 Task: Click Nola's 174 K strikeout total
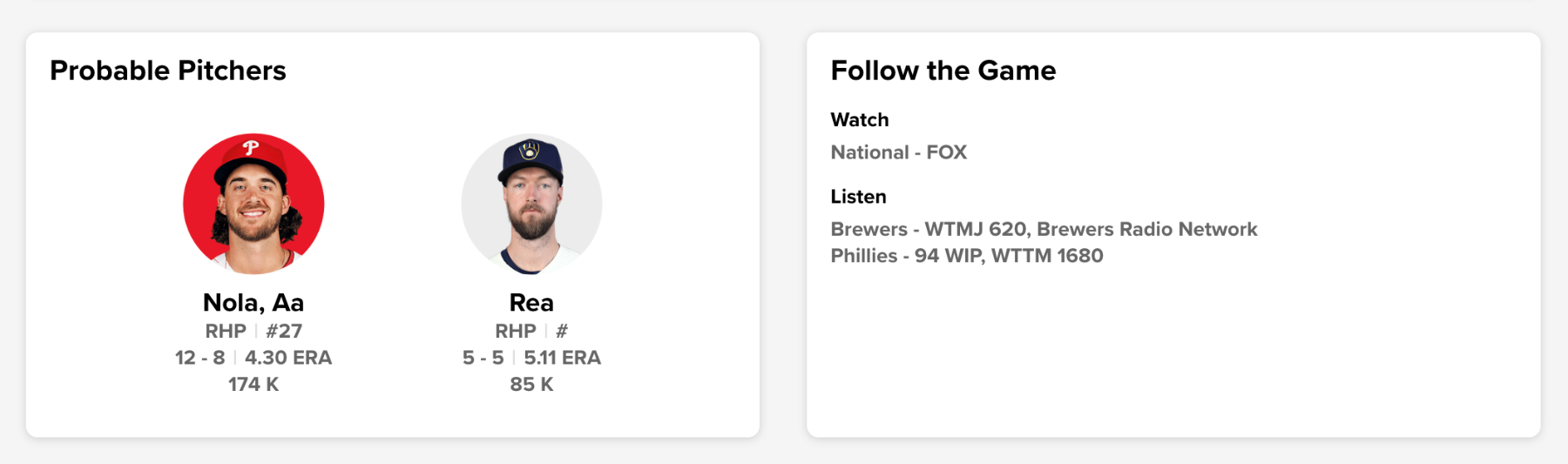click(253, 384)
